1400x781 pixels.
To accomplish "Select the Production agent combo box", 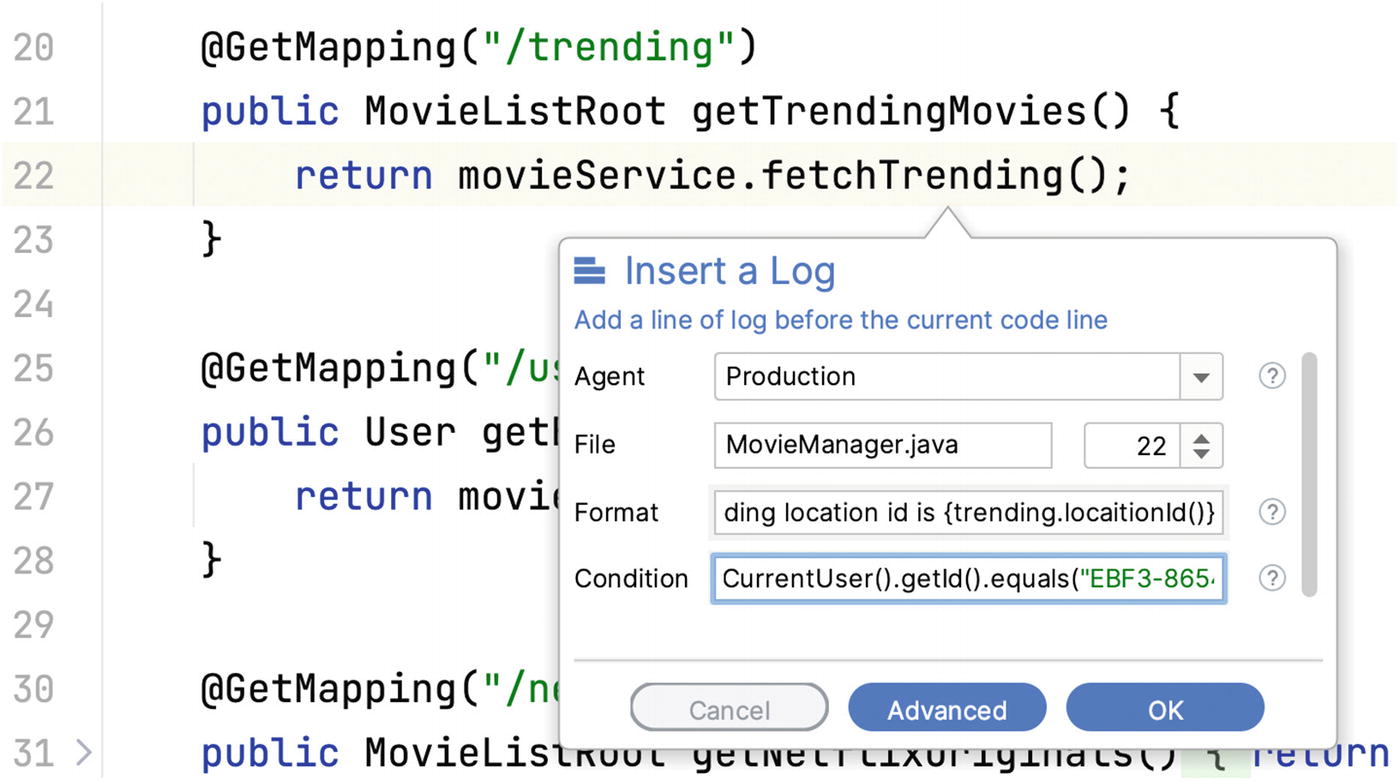I will (x=947, y=377).
